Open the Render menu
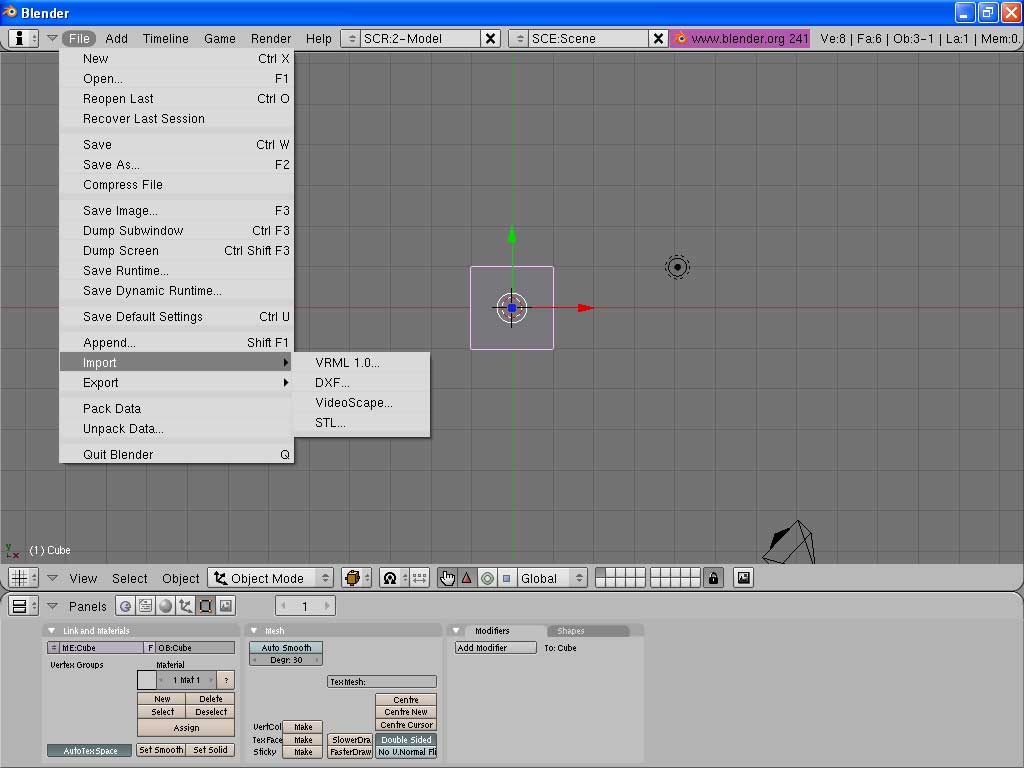Image resolution: width=1024 pixels, height=768 pixels. coord(270,39)
